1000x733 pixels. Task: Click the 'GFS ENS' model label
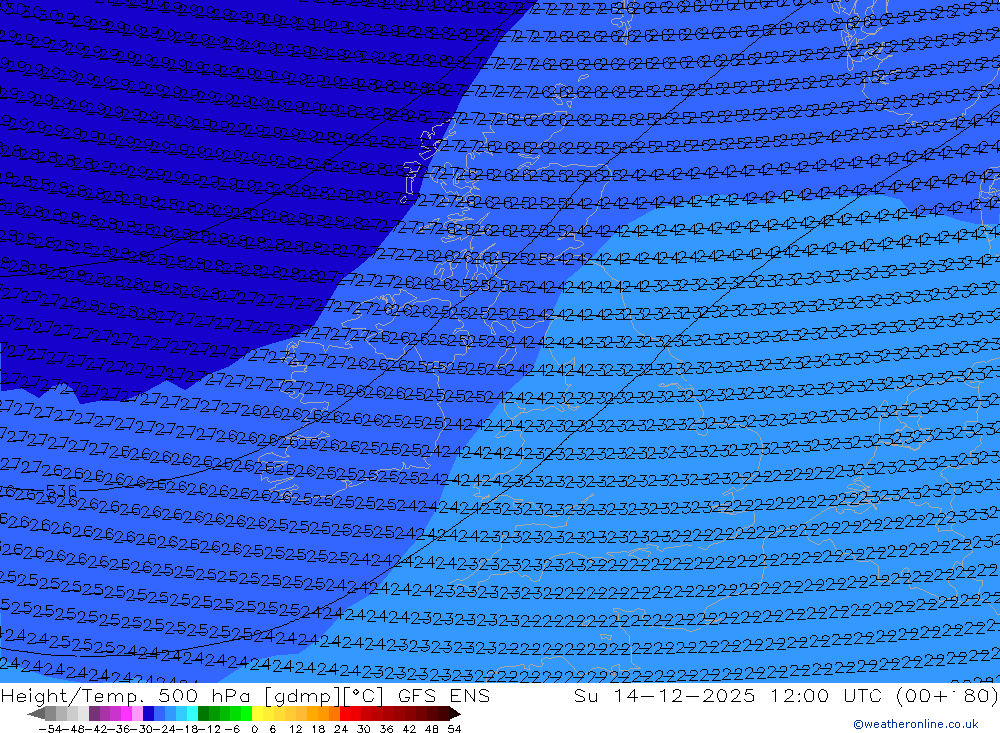pyautogui.click(x=444, y=695)
